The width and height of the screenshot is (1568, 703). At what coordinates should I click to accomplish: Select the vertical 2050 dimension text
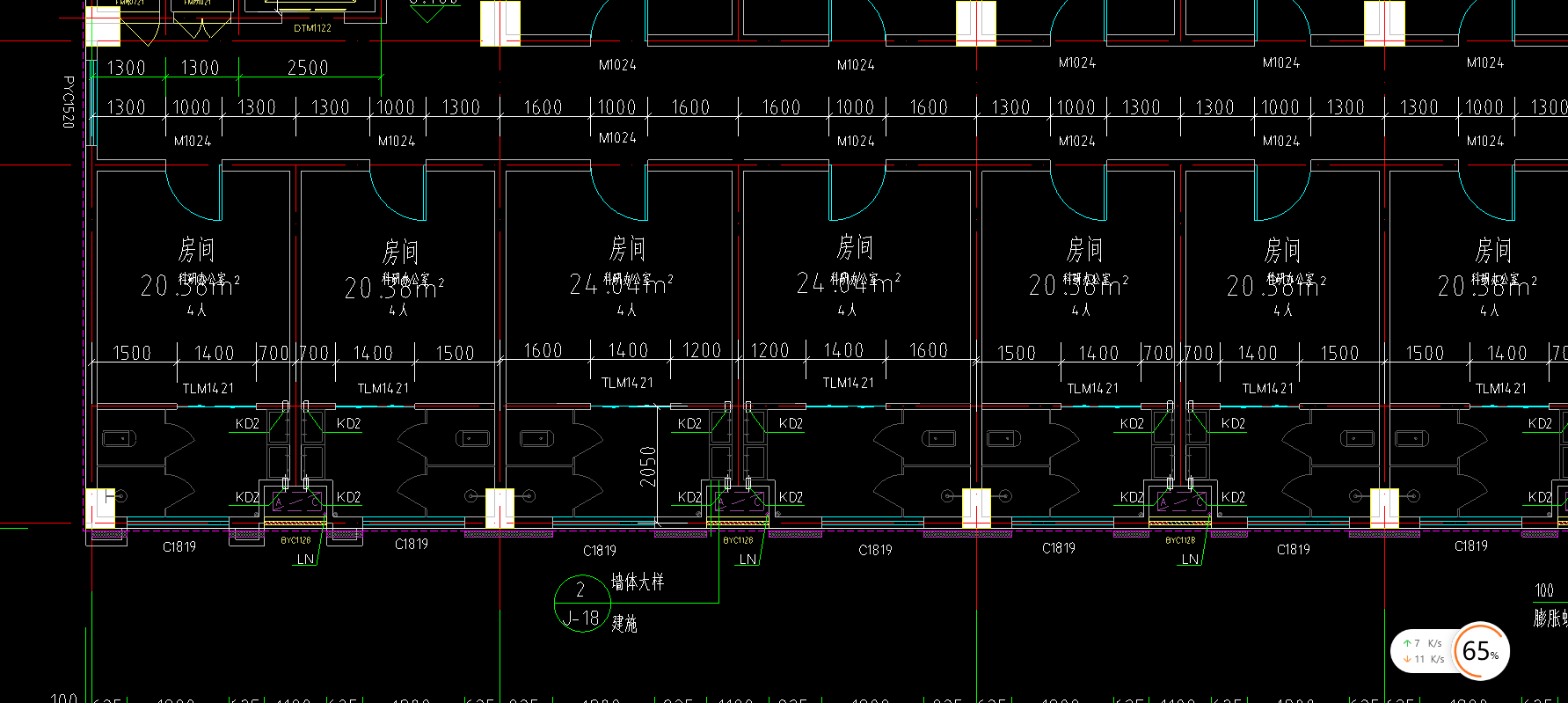(x=648, y=467)
